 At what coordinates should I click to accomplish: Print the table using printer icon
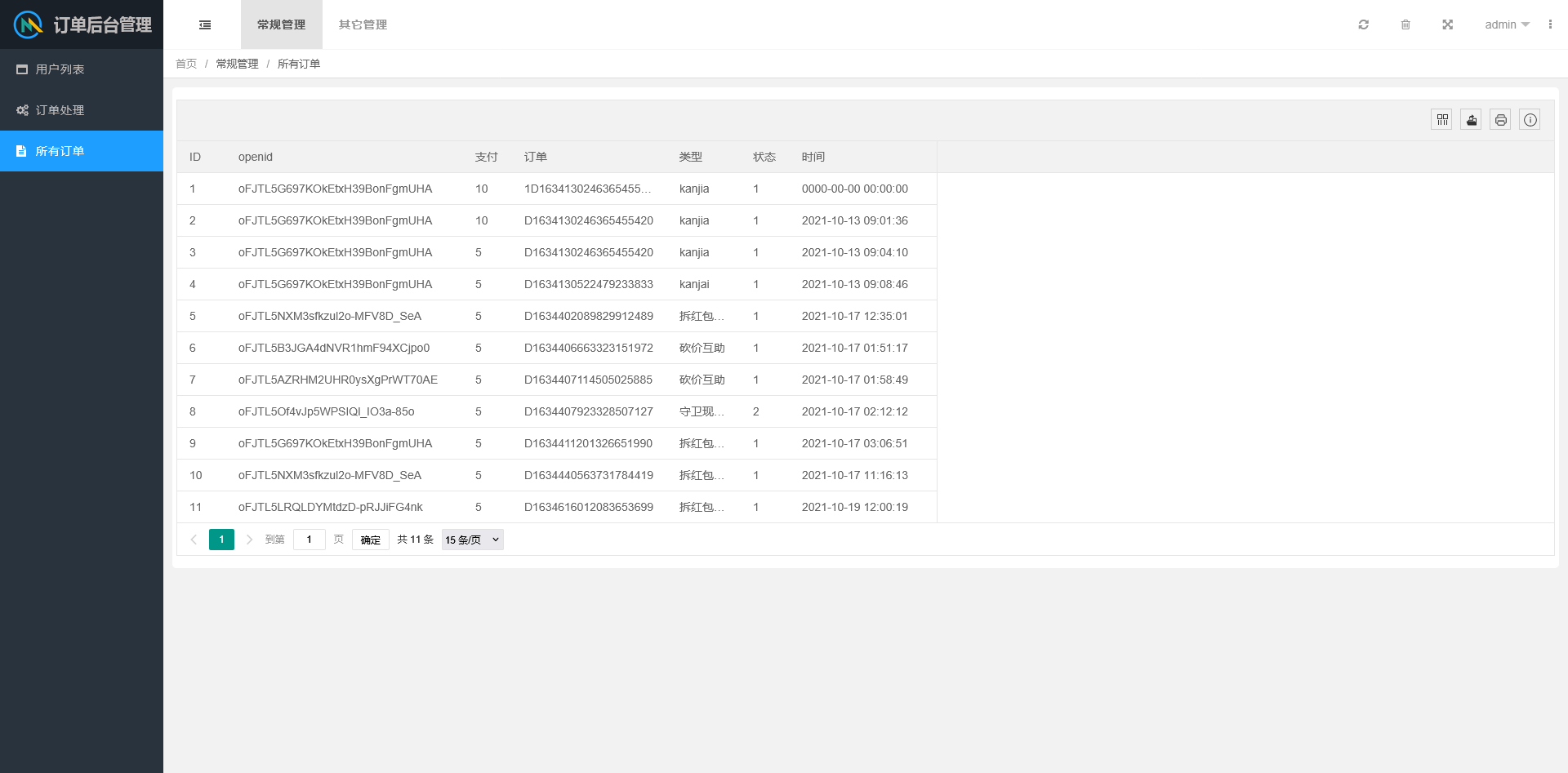(x=1501, y=120)
